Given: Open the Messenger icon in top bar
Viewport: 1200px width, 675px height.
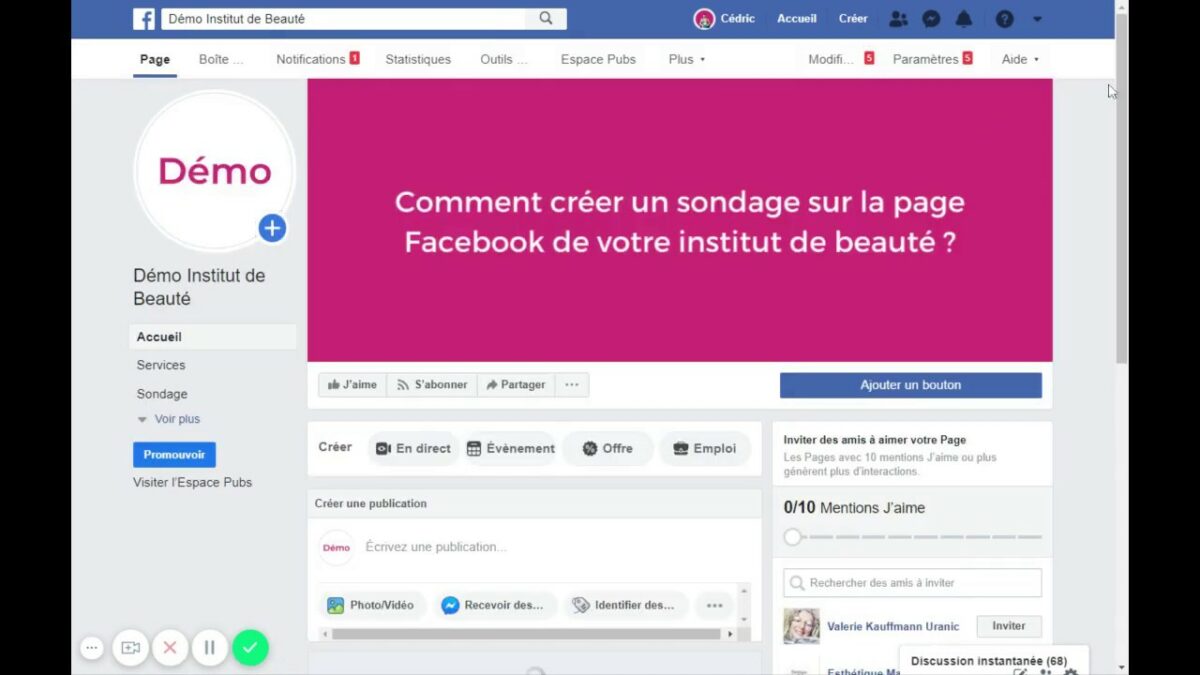Looking at the screenshot, I should pyautogui.click(x=931, y=19).
